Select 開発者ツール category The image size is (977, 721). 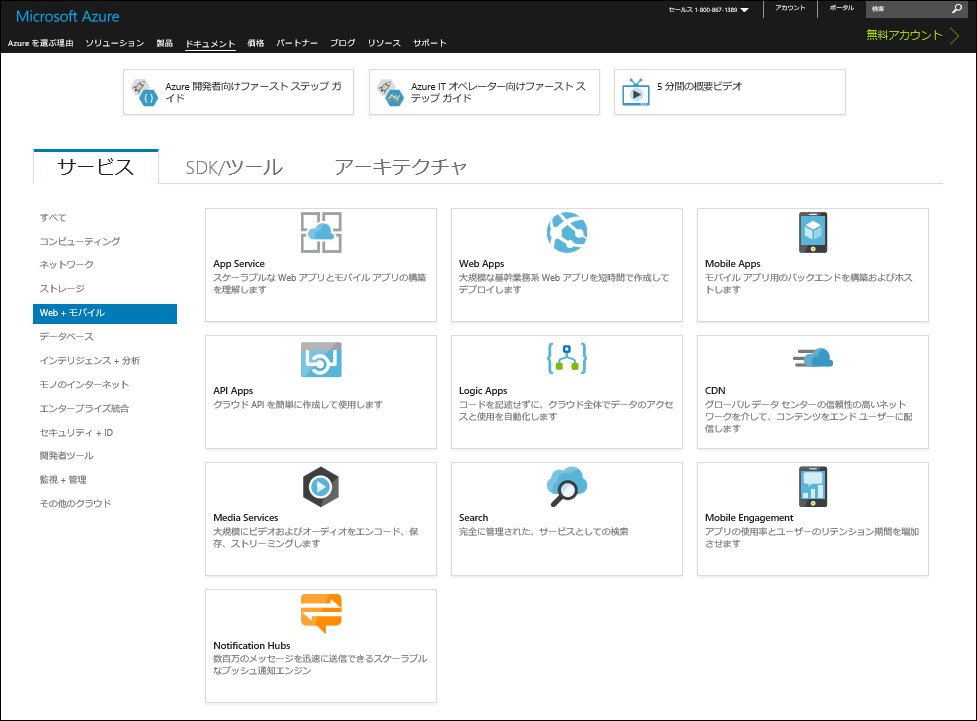click(67, 456)
